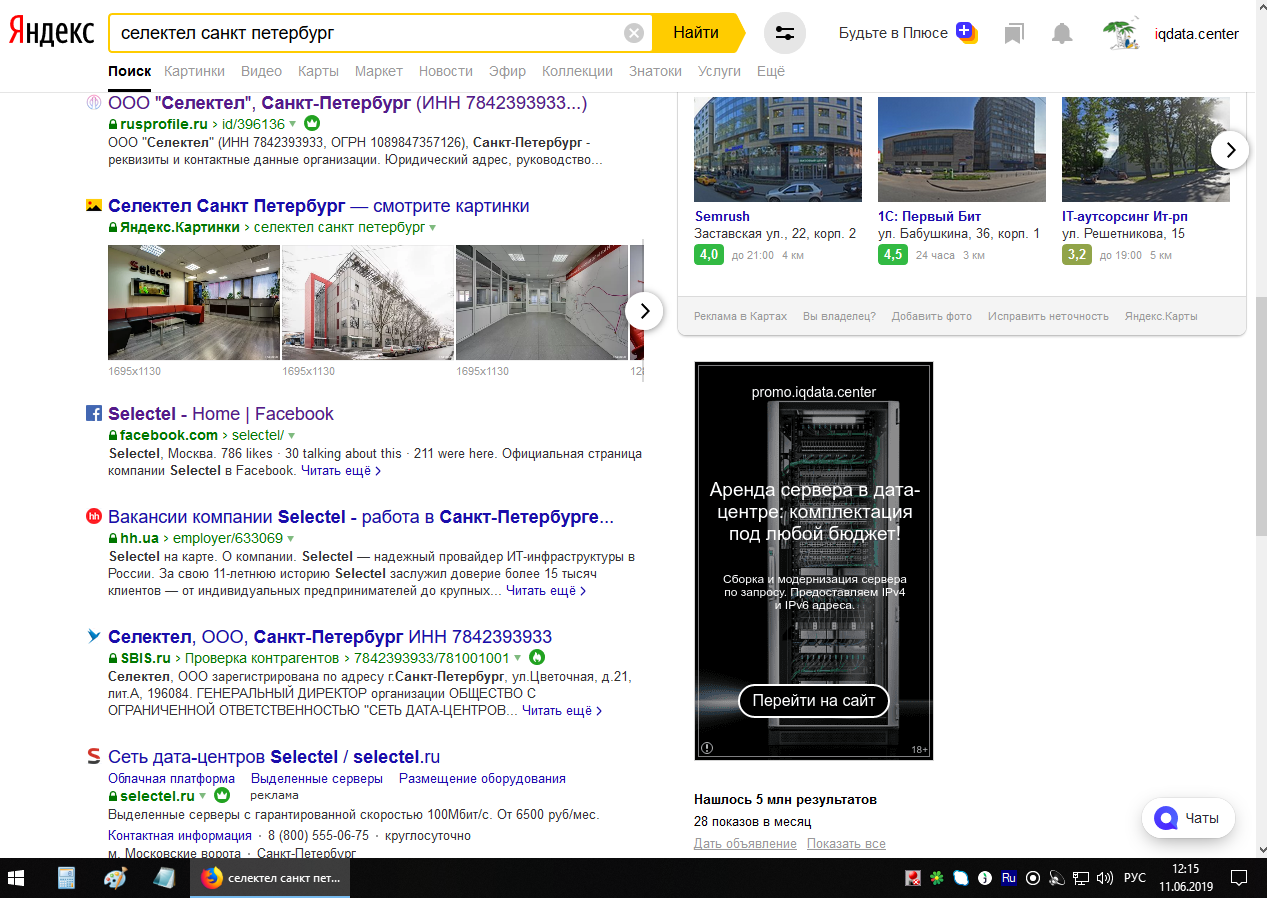Viewport: 1267px width, 898px height.
Task: Click green badge icon next to SBIS.ru result
Action: pyautogui.click(x=536, y=658)
